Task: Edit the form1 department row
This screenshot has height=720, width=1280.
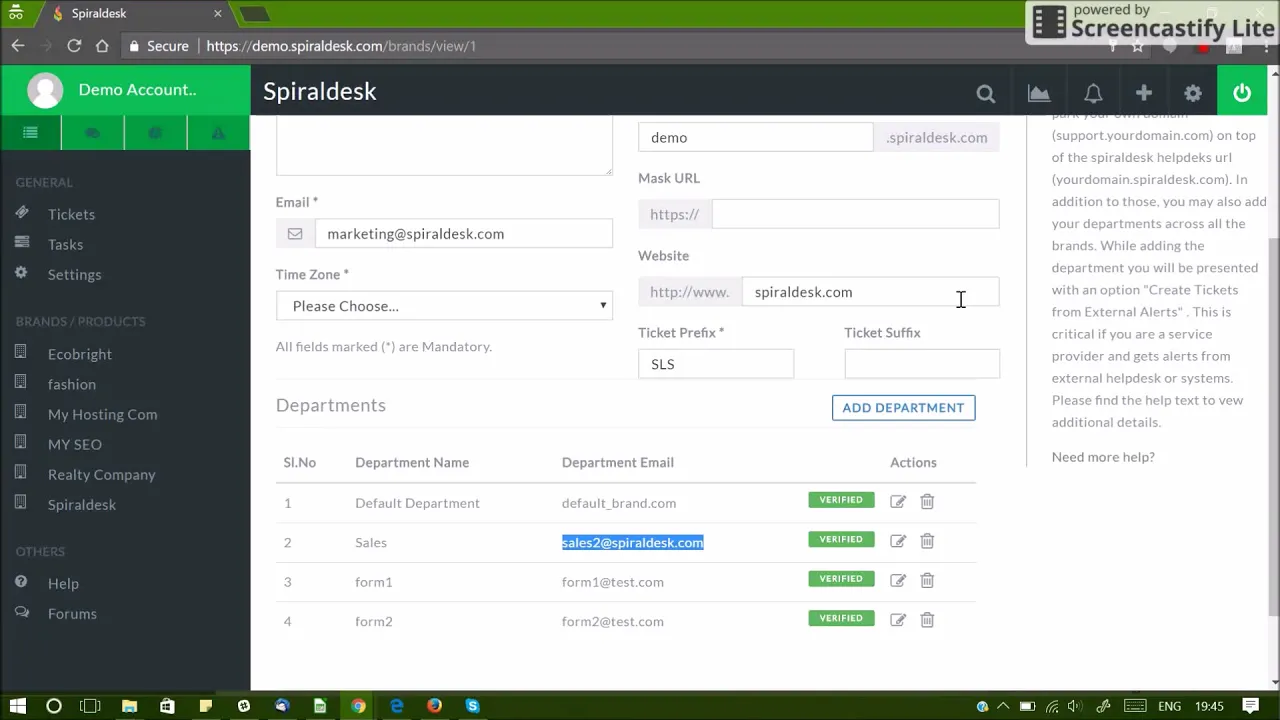Action: coord(898,580)
